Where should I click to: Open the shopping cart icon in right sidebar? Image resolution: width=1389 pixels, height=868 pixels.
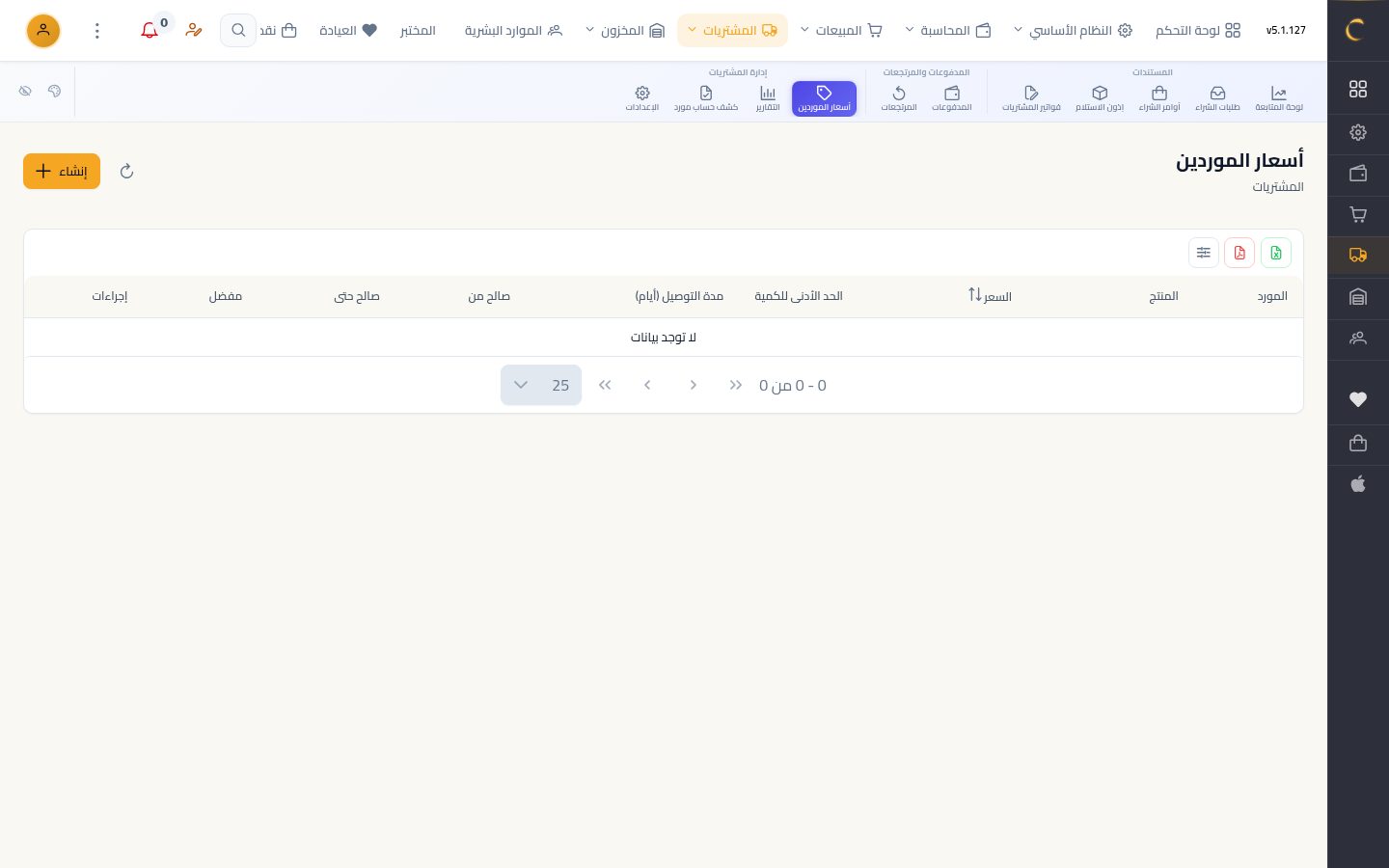pyautogui.click(x=1358, y=215)
